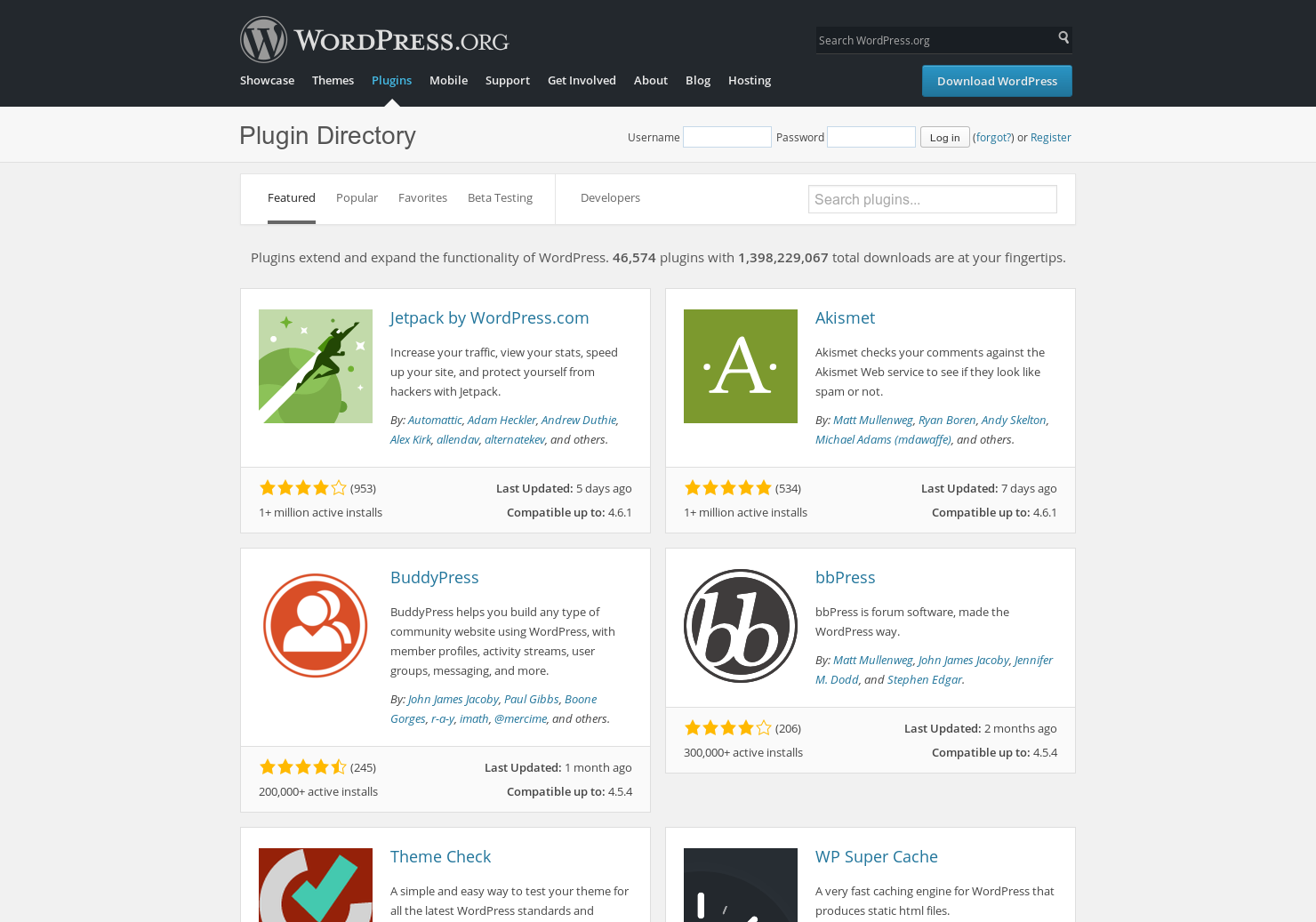Open the Hosting menu item
This screenshot has height=922, width=1316.
pos(749,80)
